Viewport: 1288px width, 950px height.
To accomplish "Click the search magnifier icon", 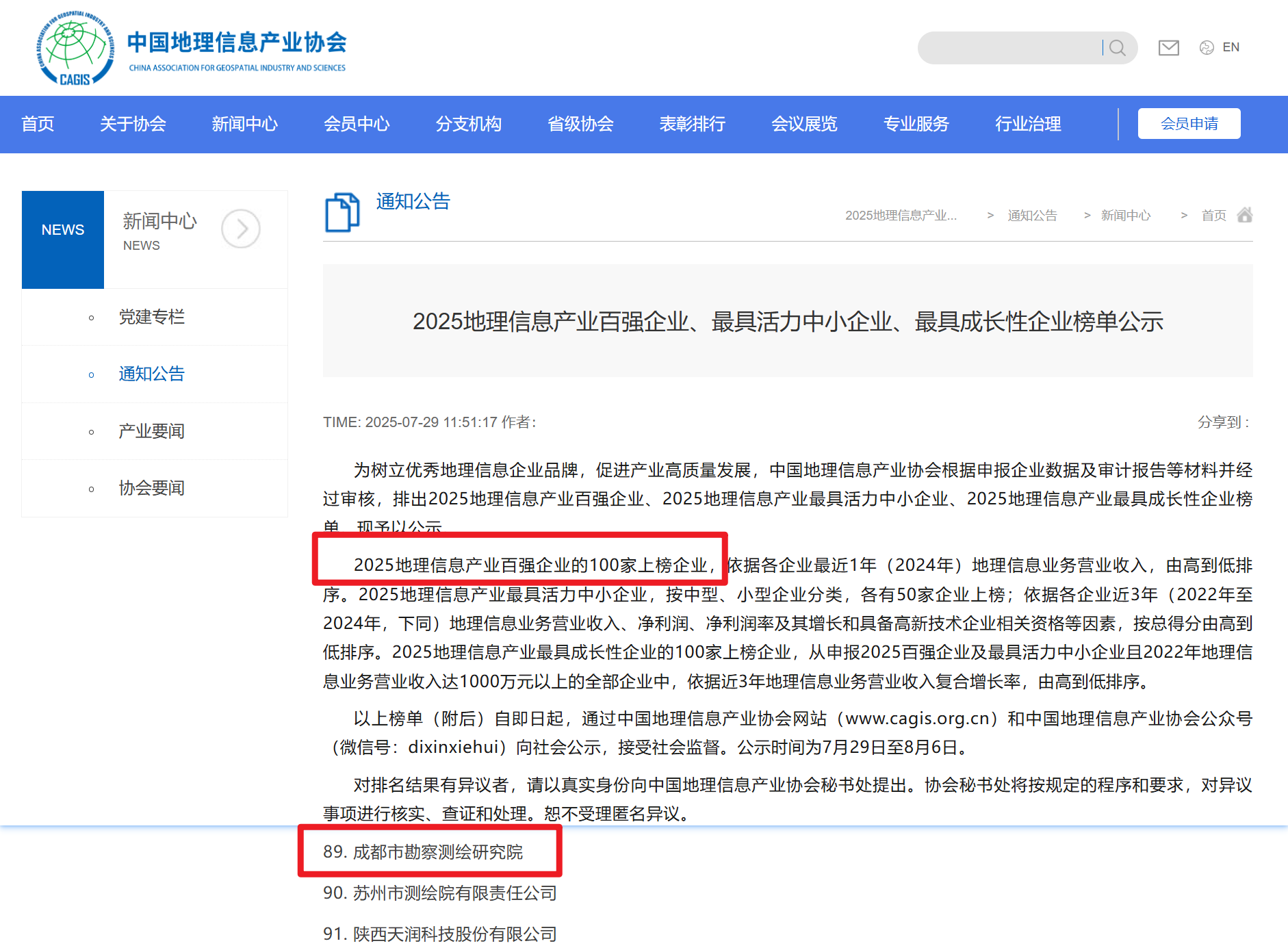I will tap(1118, 47).
